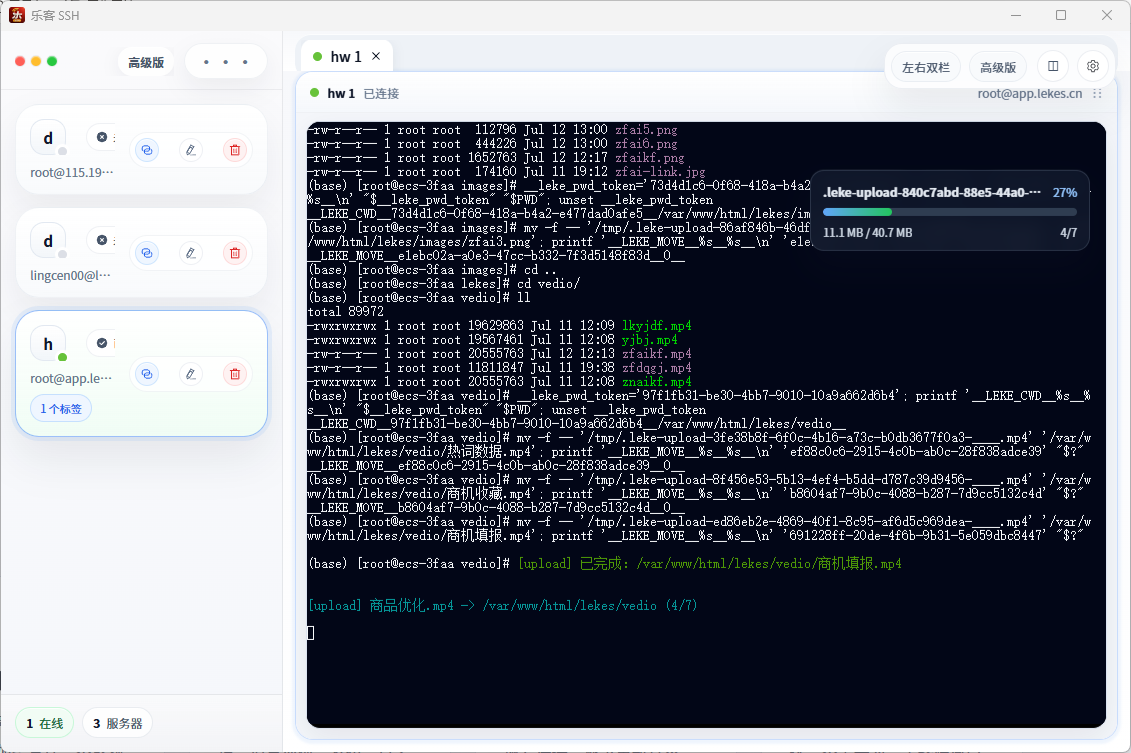The image size is (1131, 753).
Task: Edit the root@app.le server entry
Action: (x=190, y=374)
